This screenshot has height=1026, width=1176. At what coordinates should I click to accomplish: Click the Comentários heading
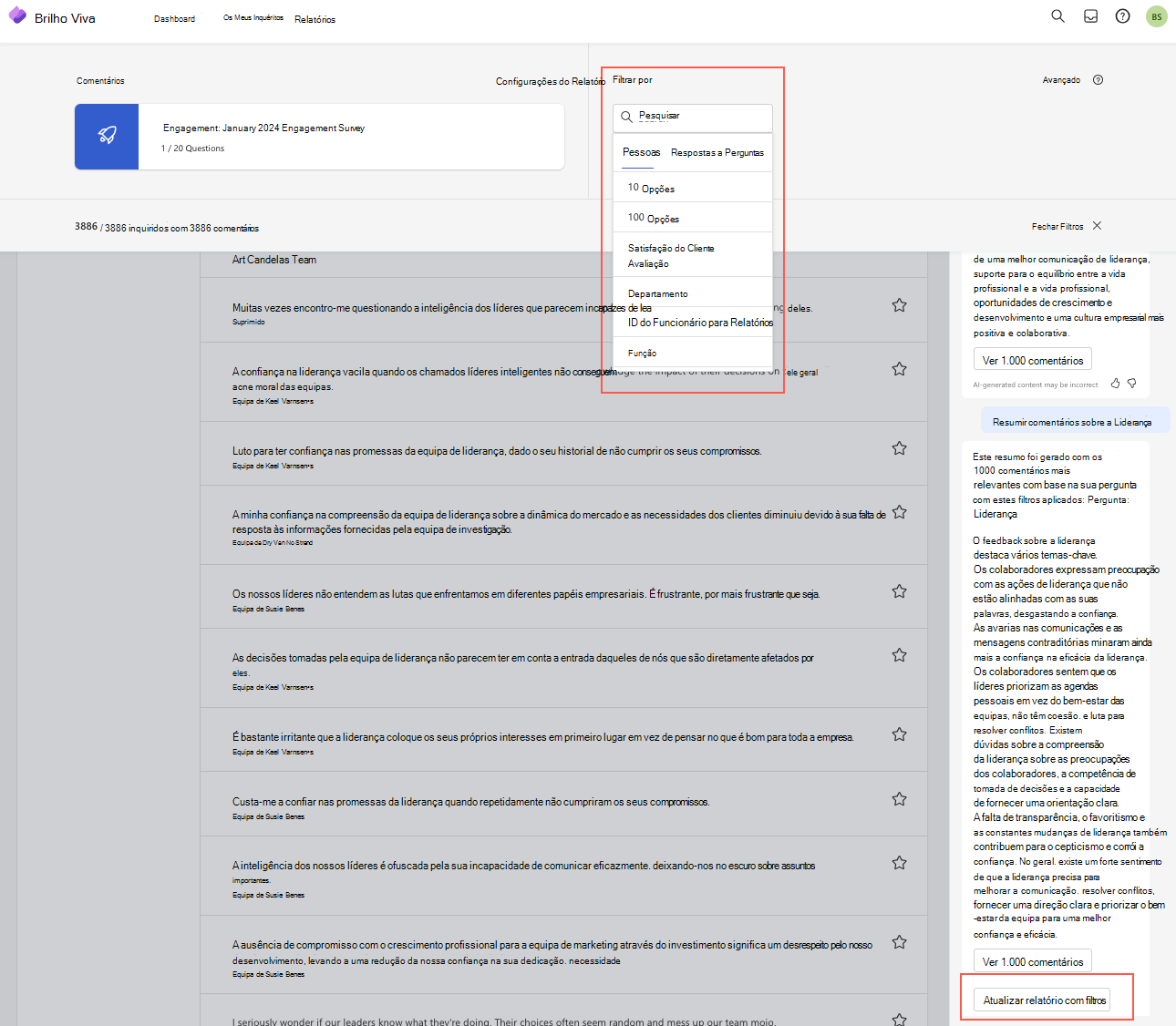100,81
